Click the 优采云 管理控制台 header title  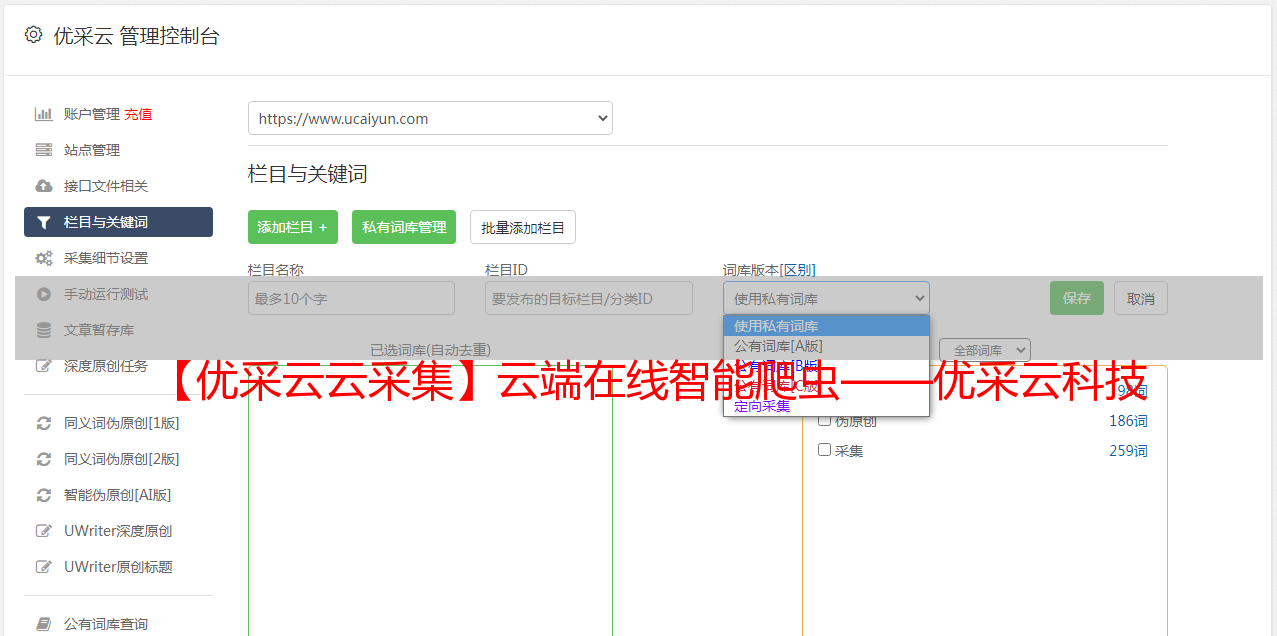[136, 36]
